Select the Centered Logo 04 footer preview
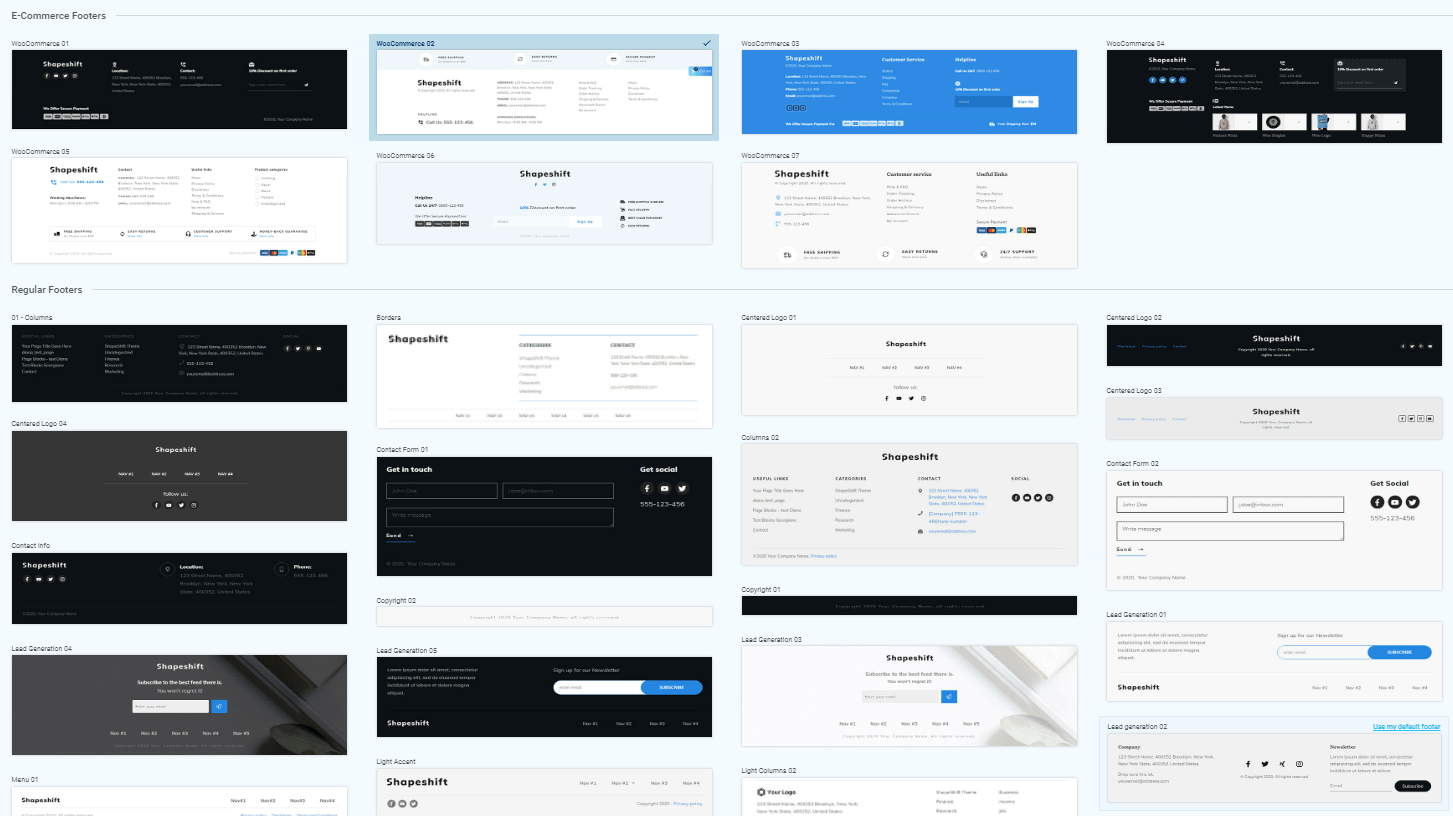The image size is (1453, 816). (x=179, y=476)
